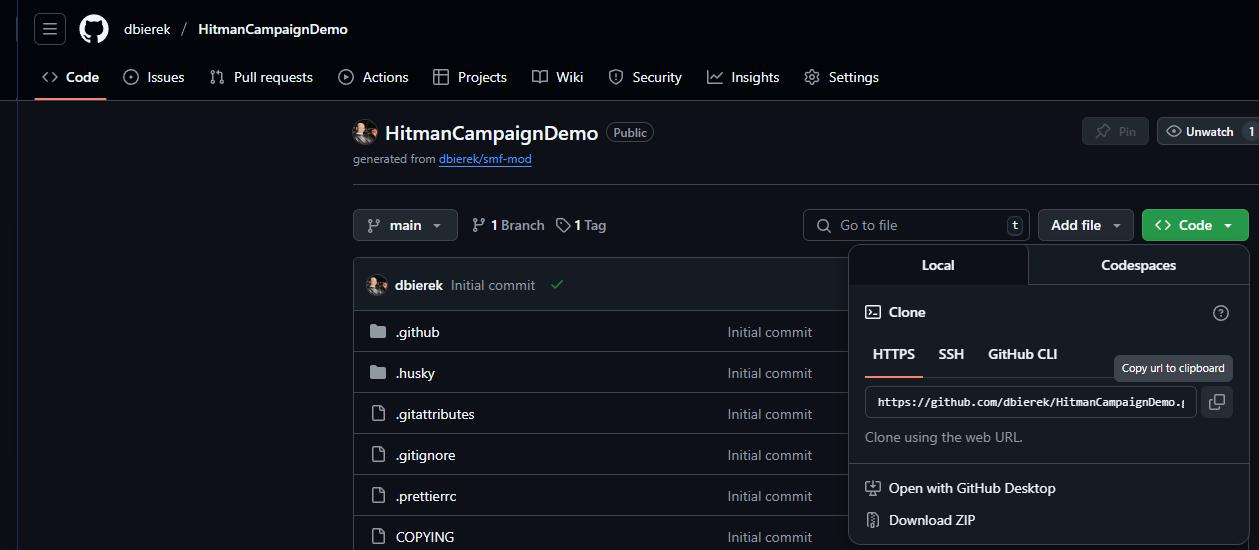Open the Wiki tab
The width and height of the screenshot is (1259, 550).
pyautogui.click(x=558, y=77)
